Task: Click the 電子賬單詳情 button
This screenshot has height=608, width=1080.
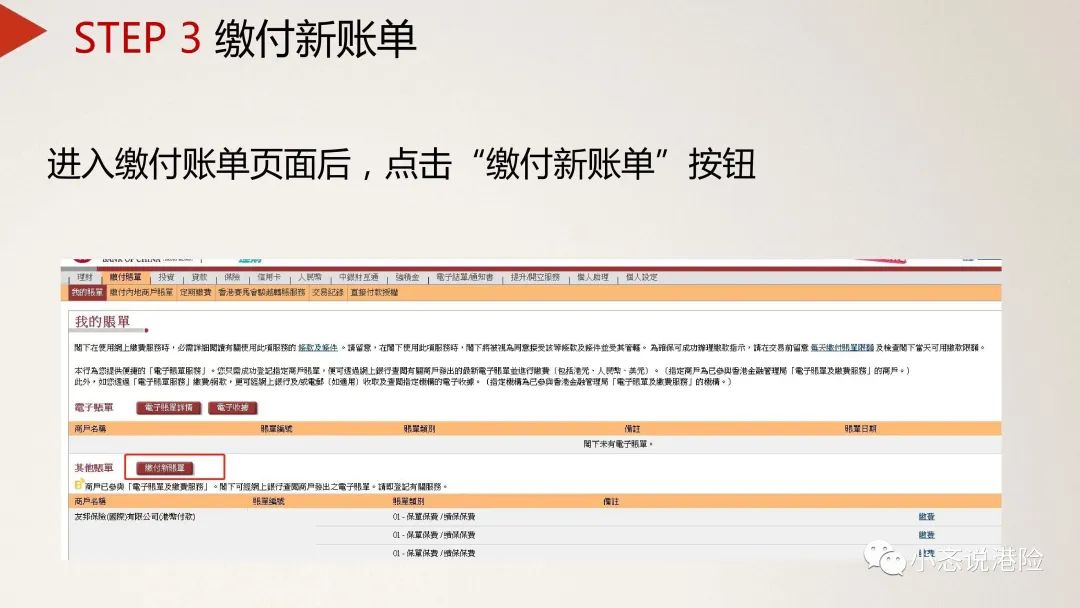Action: click(x=170, y=407)
